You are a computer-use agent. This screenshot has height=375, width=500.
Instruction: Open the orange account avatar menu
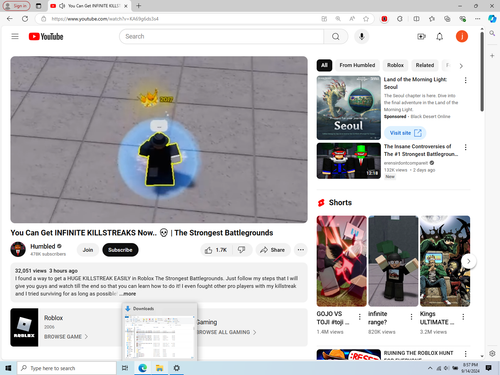click(462, 36)
